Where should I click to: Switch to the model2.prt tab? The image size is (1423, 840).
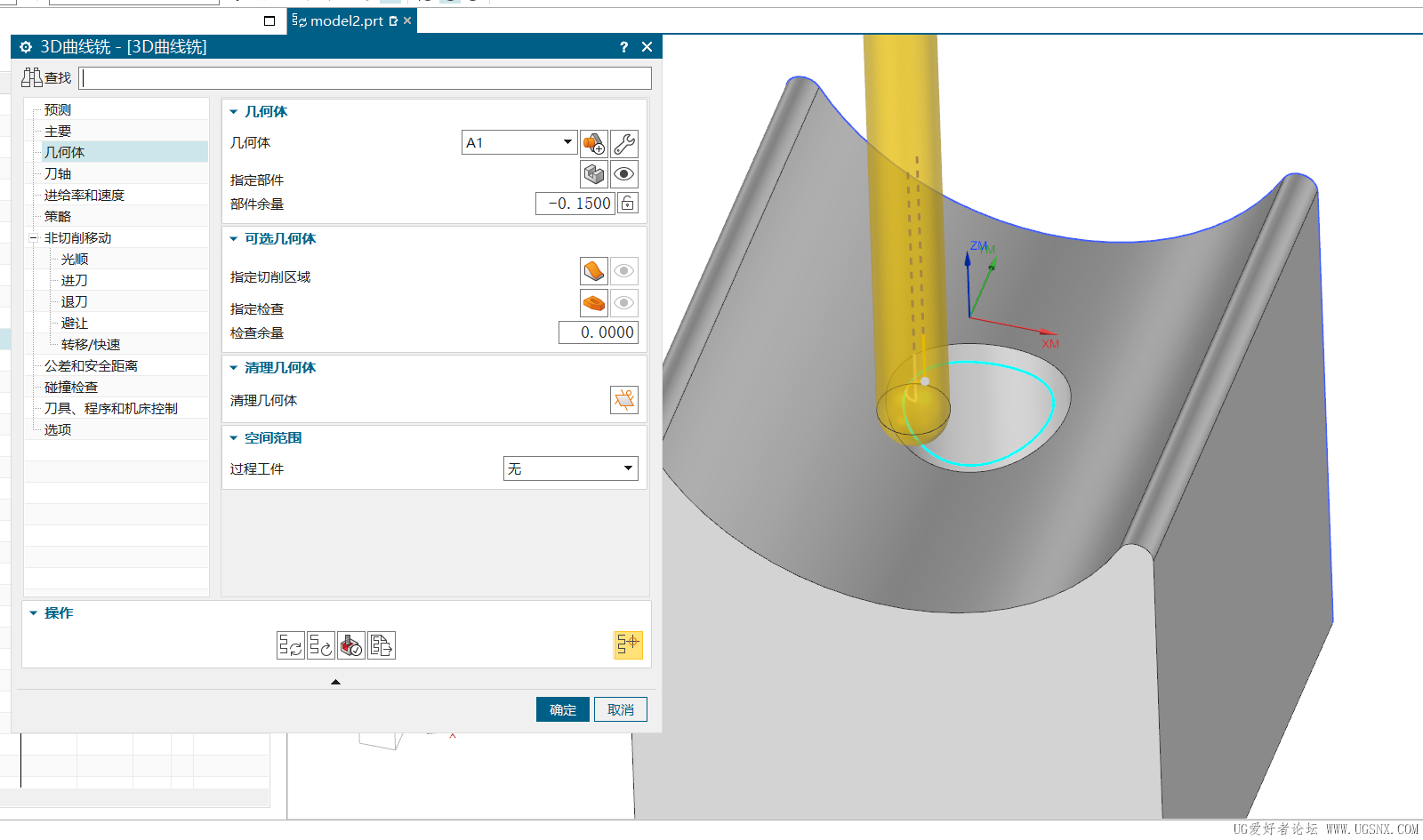click(346, 20)
